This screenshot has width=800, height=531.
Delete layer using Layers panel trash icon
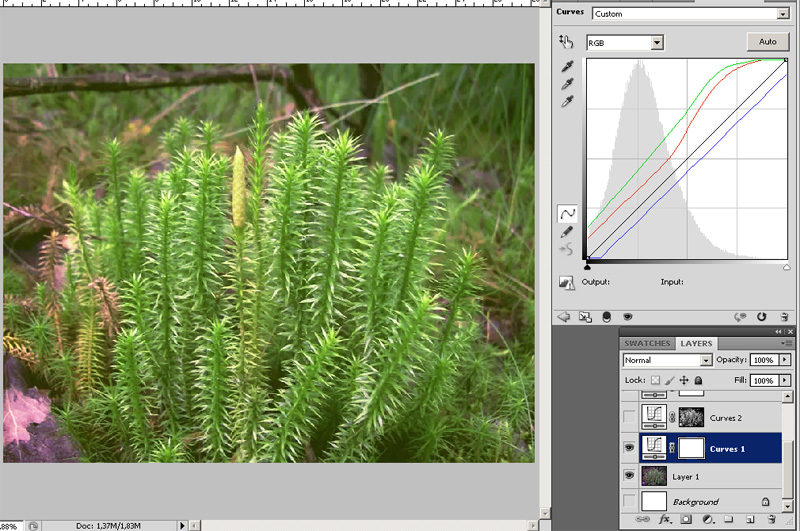pos(772,520)
